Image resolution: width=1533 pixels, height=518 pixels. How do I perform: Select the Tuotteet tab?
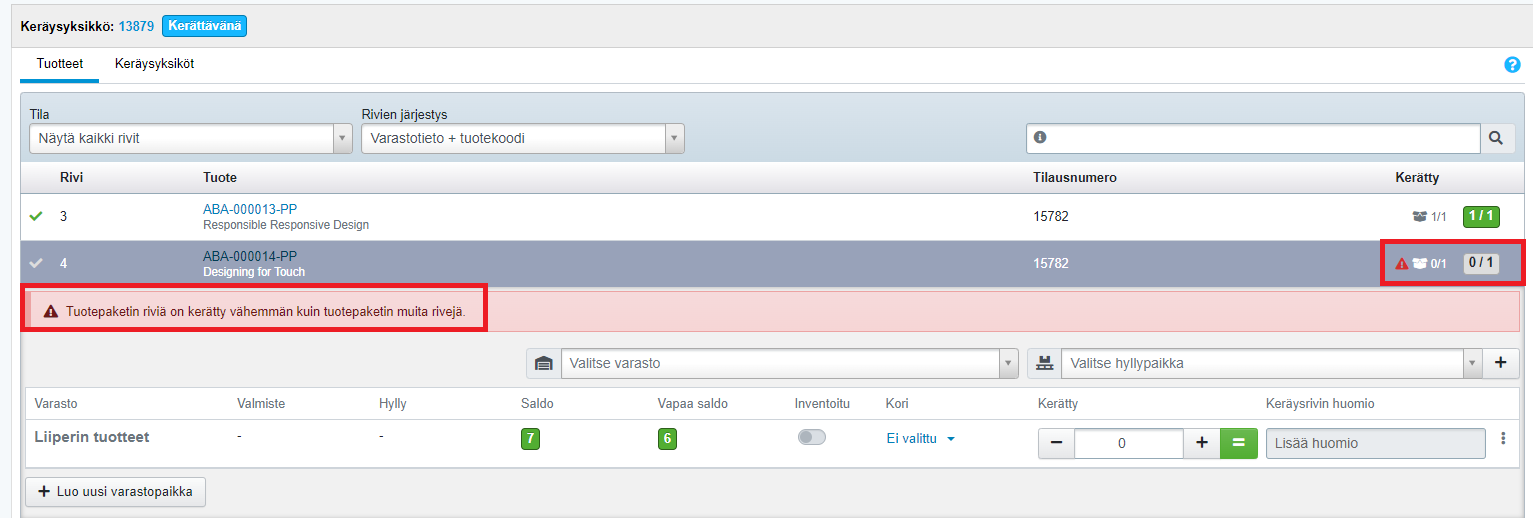60,64
